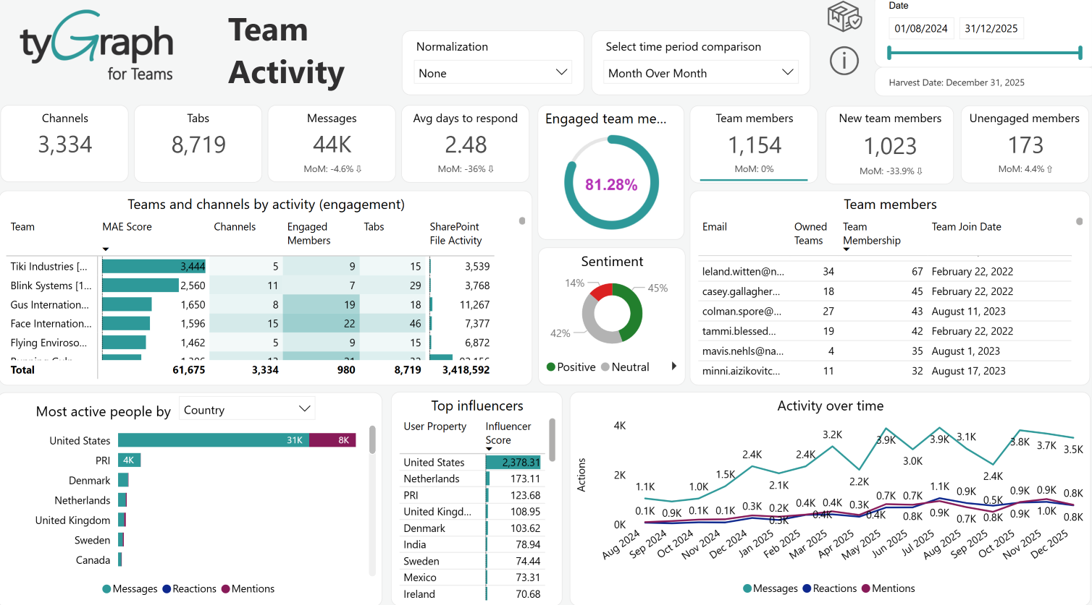Click the Owned Teams column header
Image resolution: width=1092 pixels, height=605 pixels.
810,233
